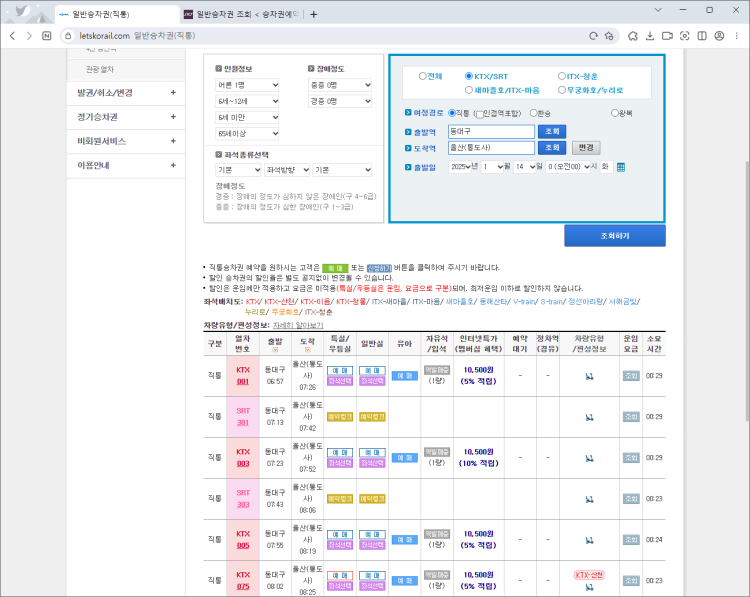This screenshot has height=597, width=750.
Task: Click the screen recording camera icon
Action: (667, 36)
